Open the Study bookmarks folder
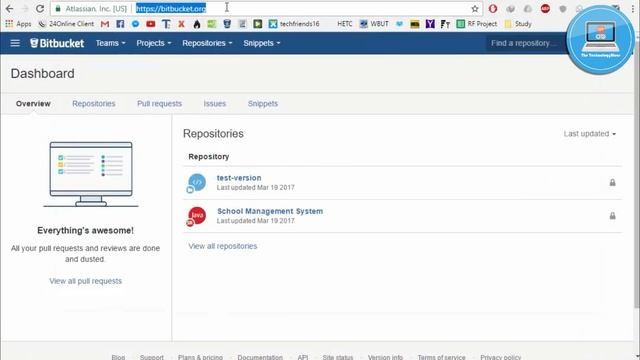Screen dimensions: 640x360 (x=518, y=24)
